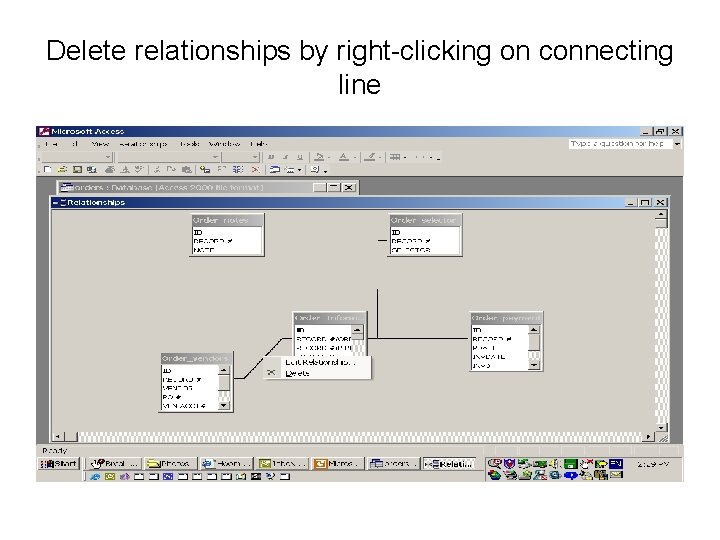Switch to the orders taskbar button
The height and width of the screenshot is (540, 720).
(393, 464)
